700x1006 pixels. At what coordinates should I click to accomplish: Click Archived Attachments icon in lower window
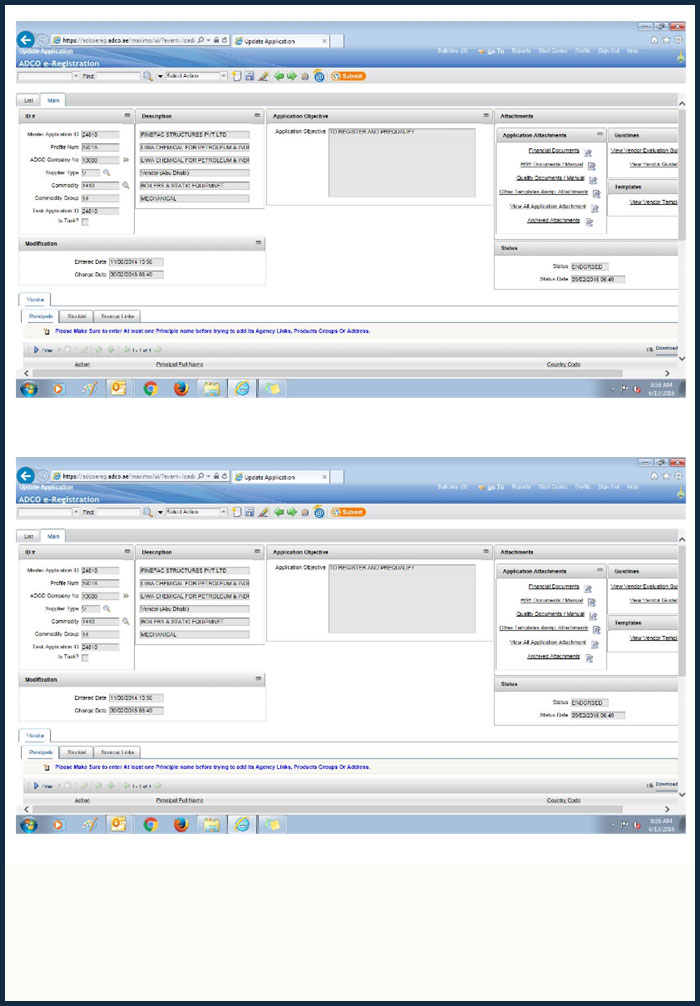pos(590,658)
